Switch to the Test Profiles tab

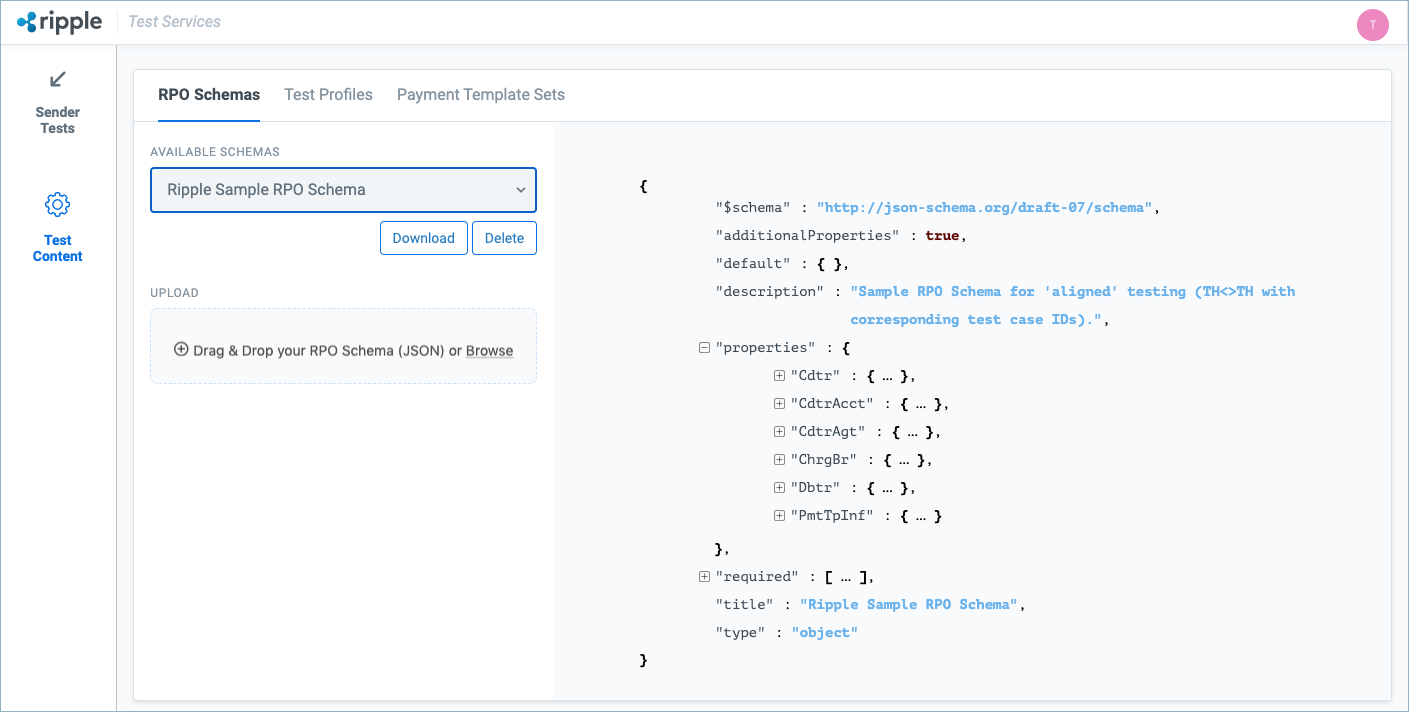point(328,94)
